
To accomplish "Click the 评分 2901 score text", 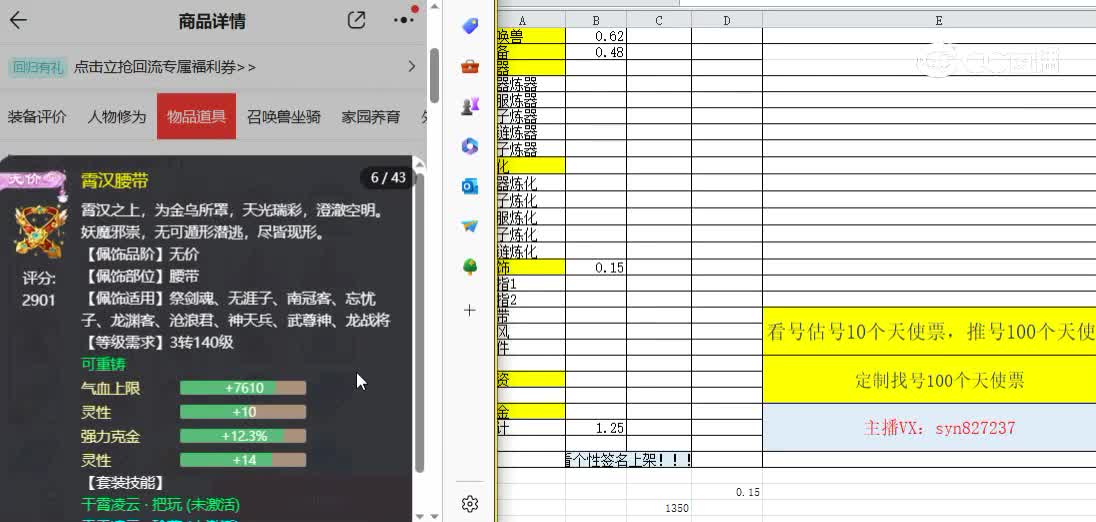I will tap(38, 289).
